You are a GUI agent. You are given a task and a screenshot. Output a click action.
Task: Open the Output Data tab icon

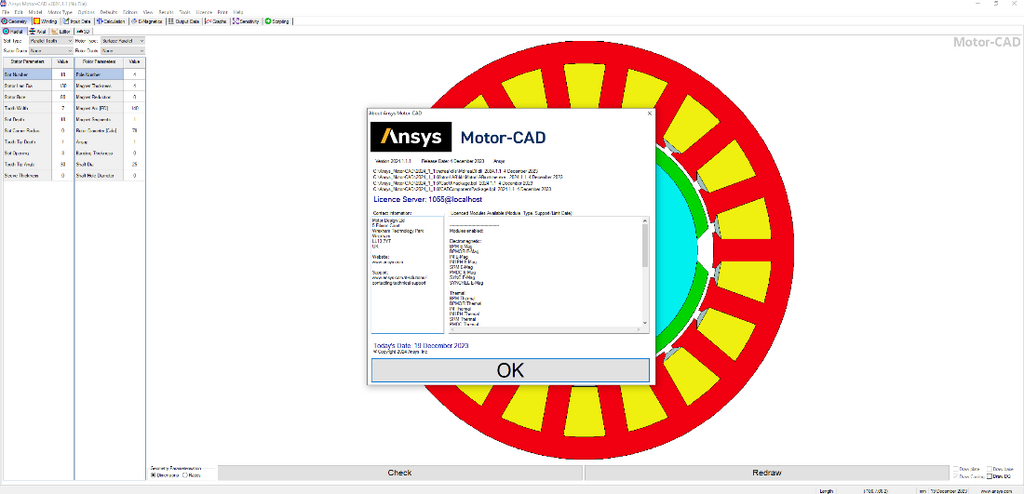(x=170, y=22)
